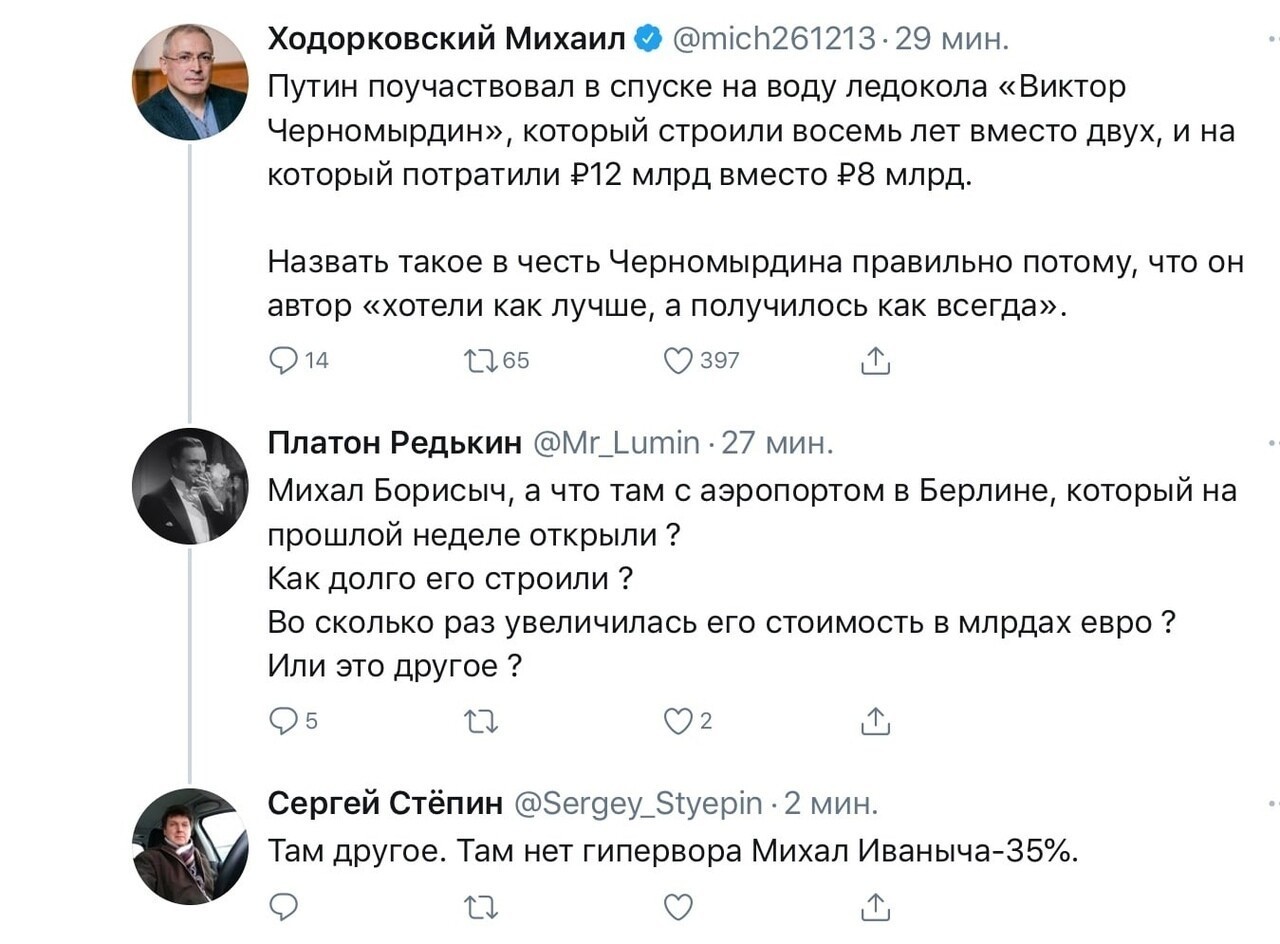
Task: Open Сергей Стёпин's profile avatar
Action: (x=190, y=846)
